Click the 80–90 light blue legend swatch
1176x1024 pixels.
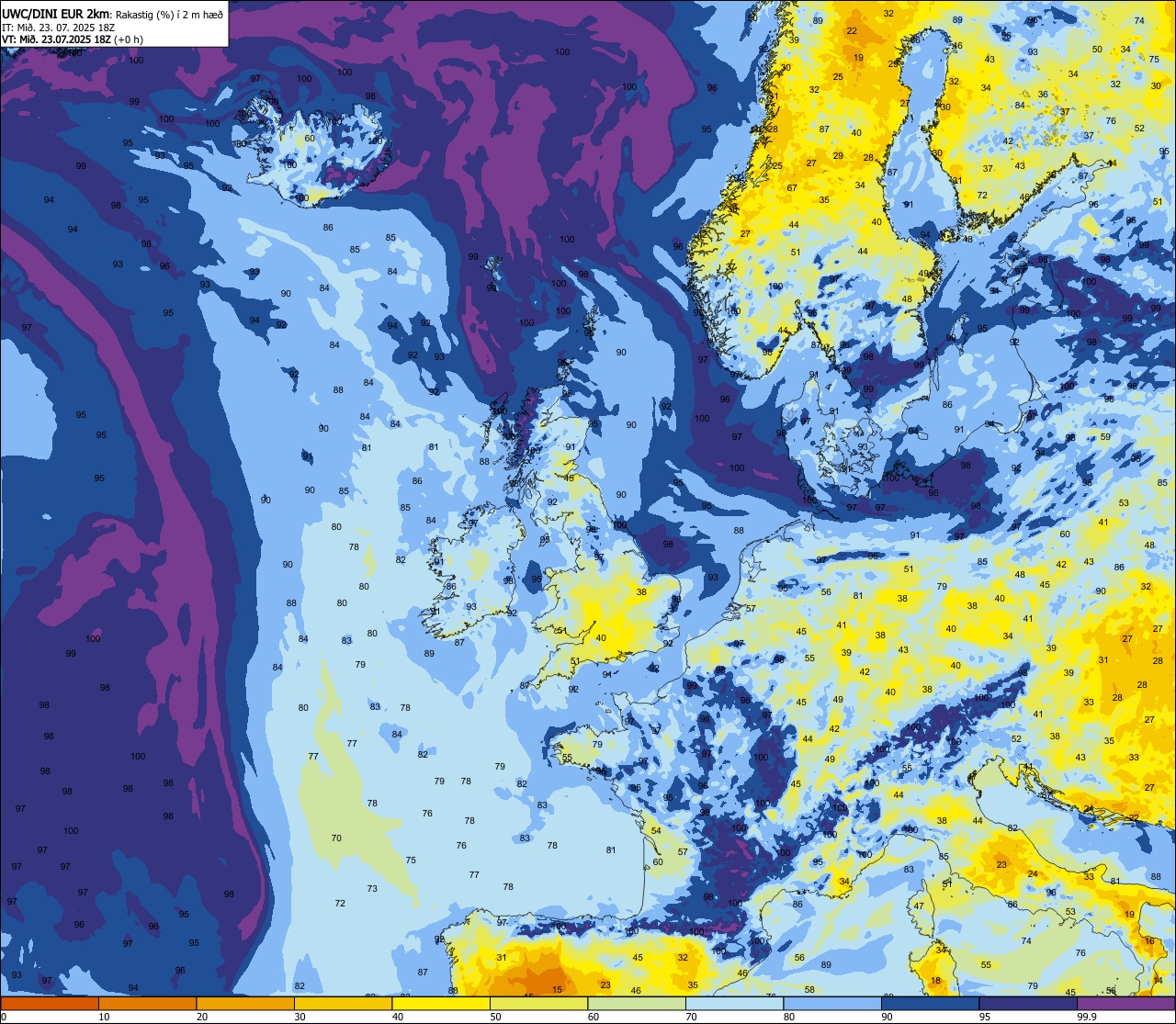coord(832,1003)
